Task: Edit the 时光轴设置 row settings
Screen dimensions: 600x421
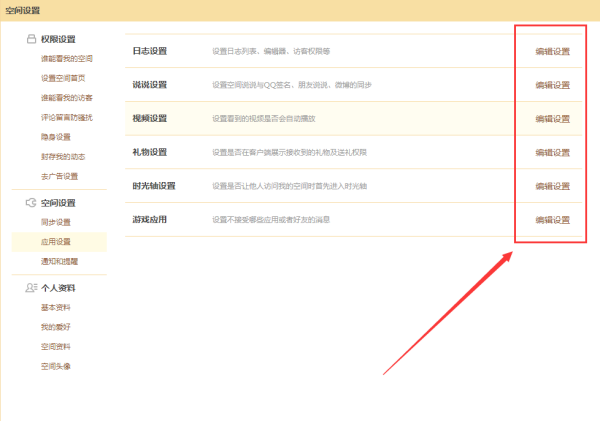Action: tap(552, 186)
